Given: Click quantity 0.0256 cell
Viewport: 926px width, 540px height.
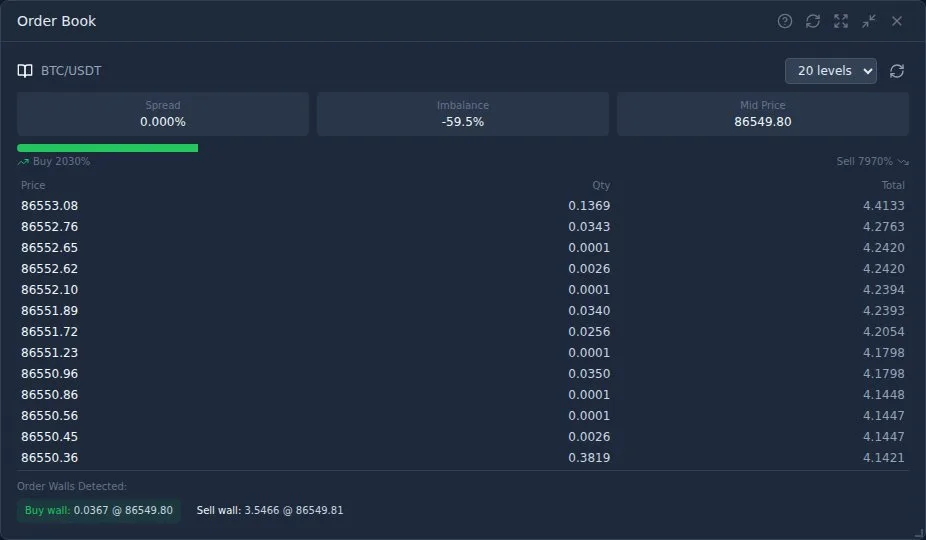Looking at the screenshot, I should [x=589, y=331].
